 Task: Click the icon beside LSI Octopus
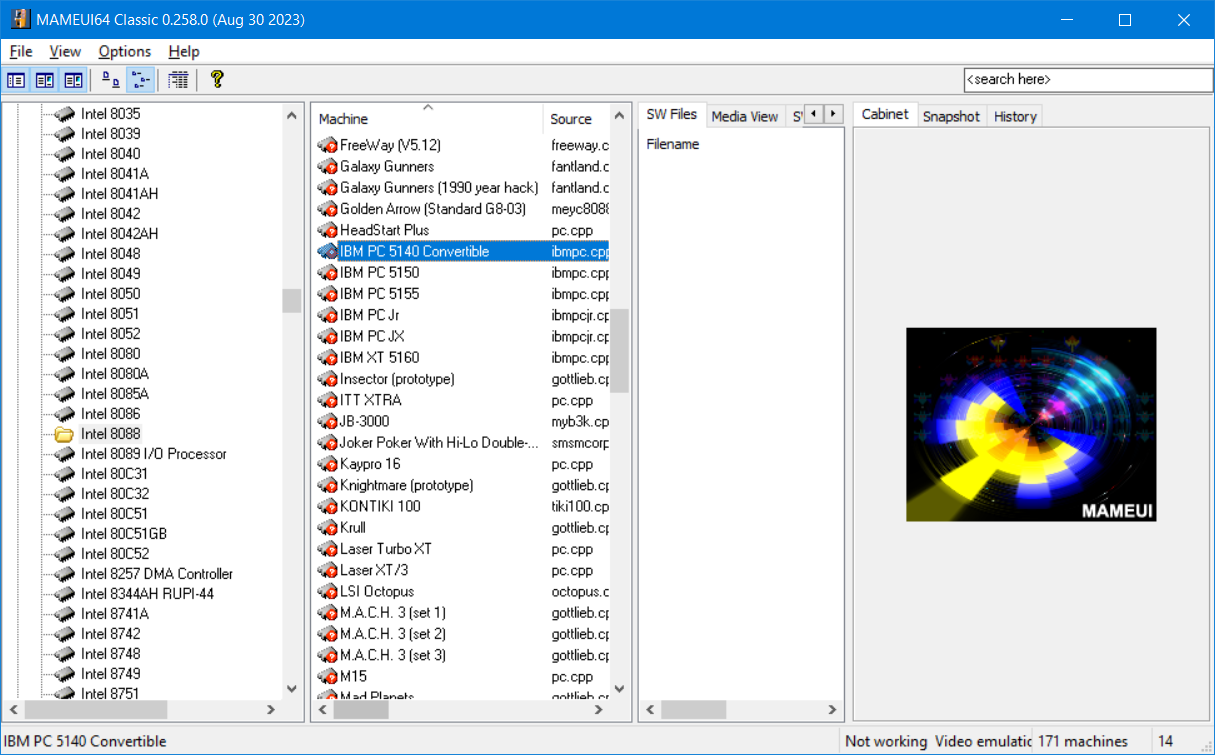click(327, 591)
